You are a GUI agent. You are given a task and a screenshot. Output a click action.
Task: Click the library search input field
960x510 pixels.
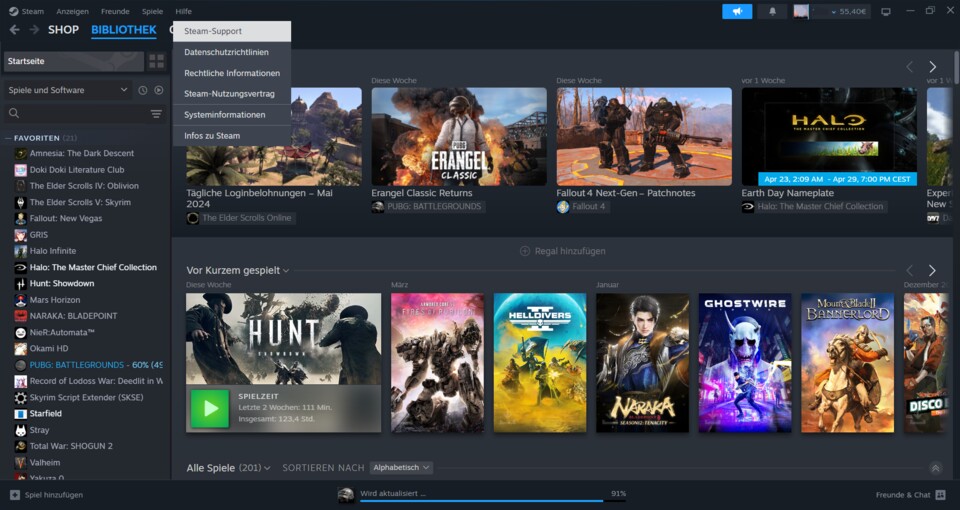[84, 113]
